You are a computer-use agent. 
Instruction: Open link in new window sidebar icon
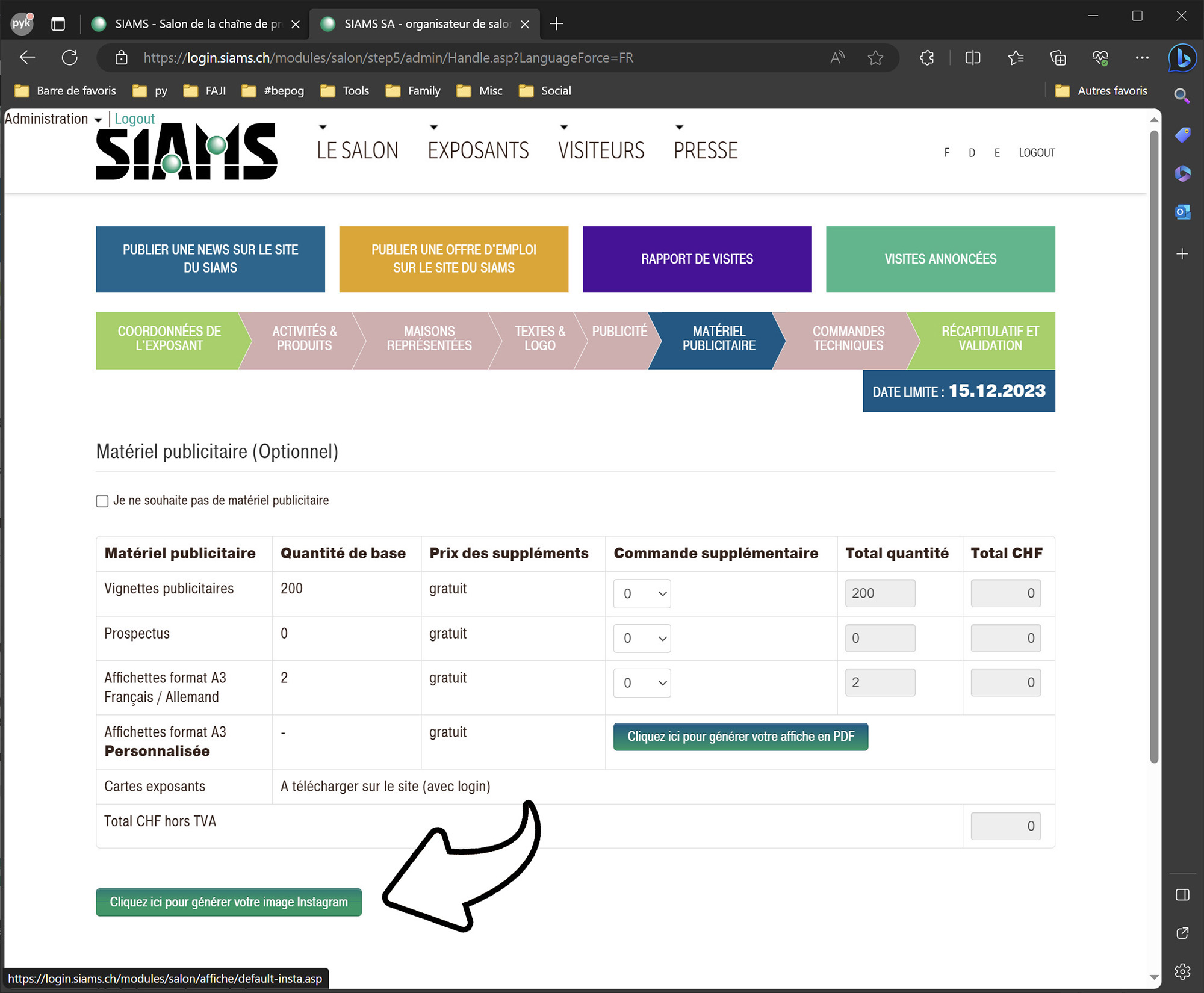point(1182,933)
